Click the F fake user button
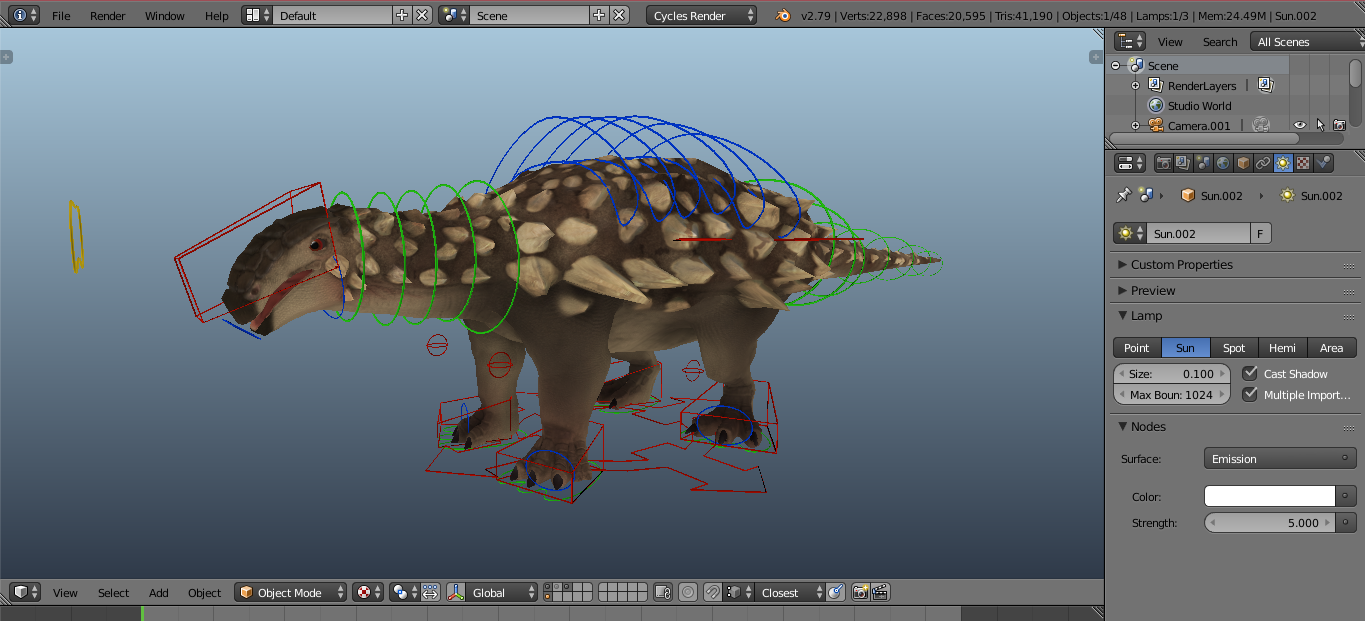The height and width of the screenshot is (621, 1365). click(x=1260, y=234)
